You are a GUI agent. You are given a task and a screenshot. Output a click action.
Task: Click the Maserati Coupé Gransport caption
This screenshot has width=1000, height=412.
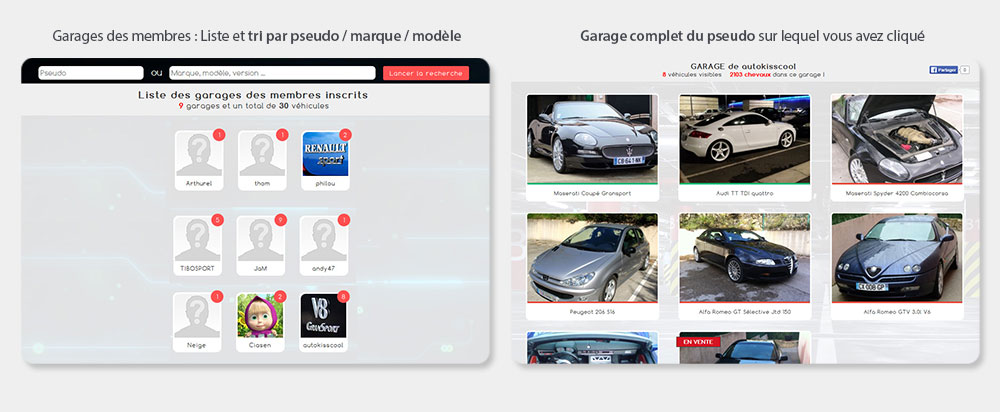pyautogui.click(x=592, y=193)
